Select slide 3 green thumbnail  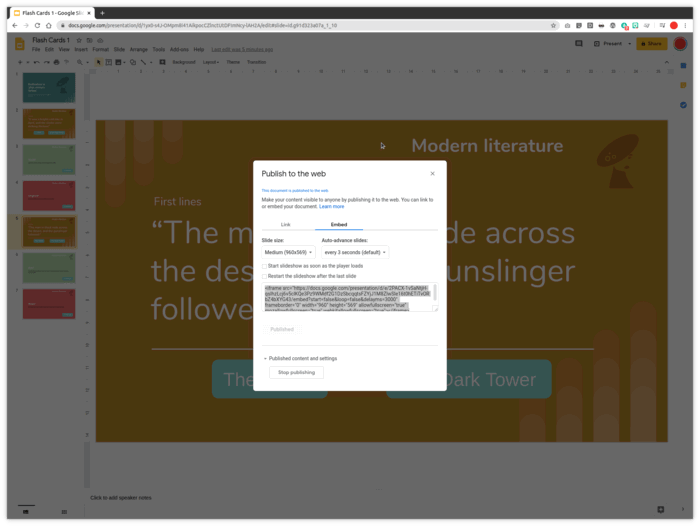click(49, 160)
